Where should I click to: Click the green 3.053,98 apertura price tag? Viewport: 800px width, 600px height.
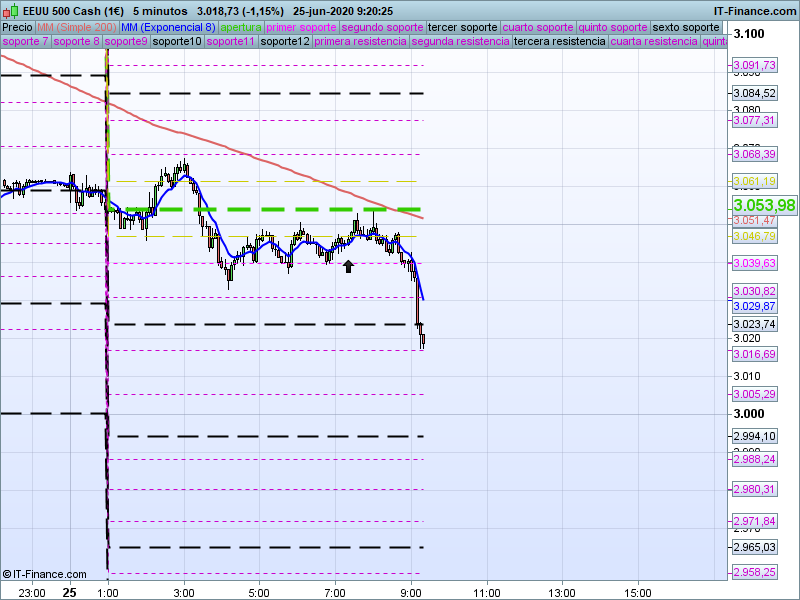point(764,205)
